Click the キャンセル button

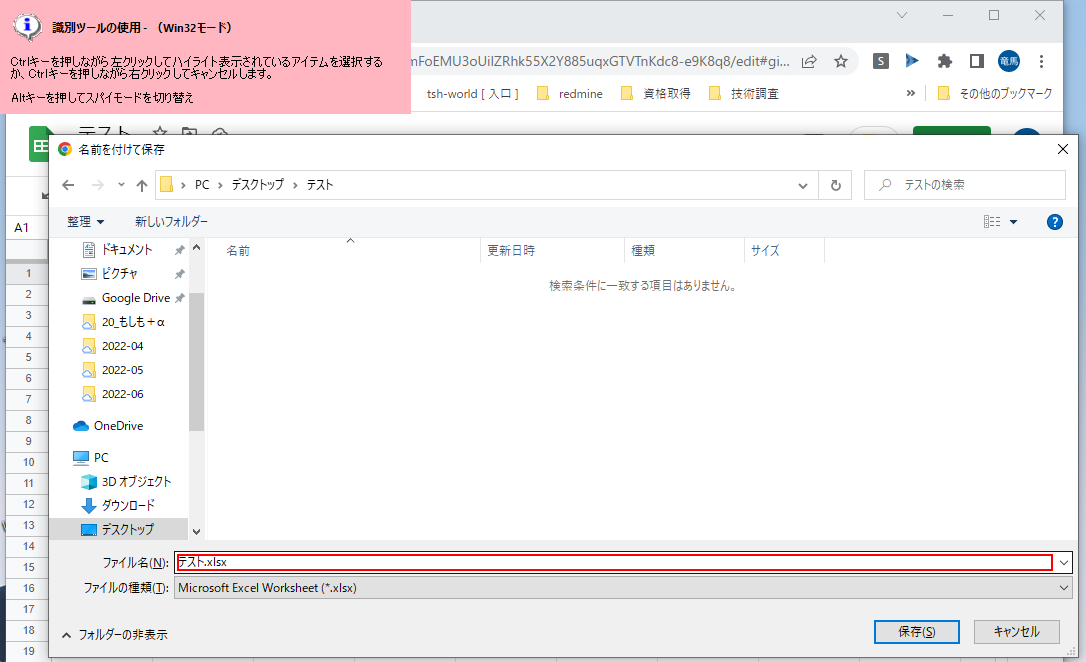[x=1016, y=632]
